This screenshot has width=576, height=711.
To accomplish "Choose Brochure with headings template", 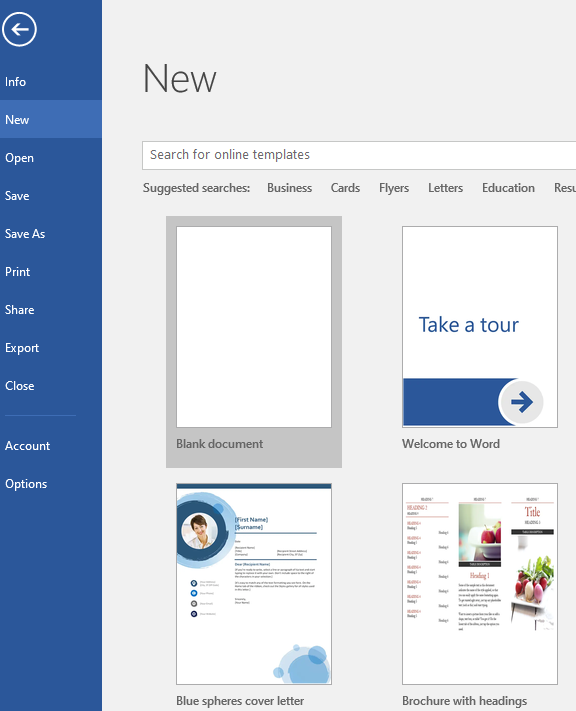I will click(479, 584).
